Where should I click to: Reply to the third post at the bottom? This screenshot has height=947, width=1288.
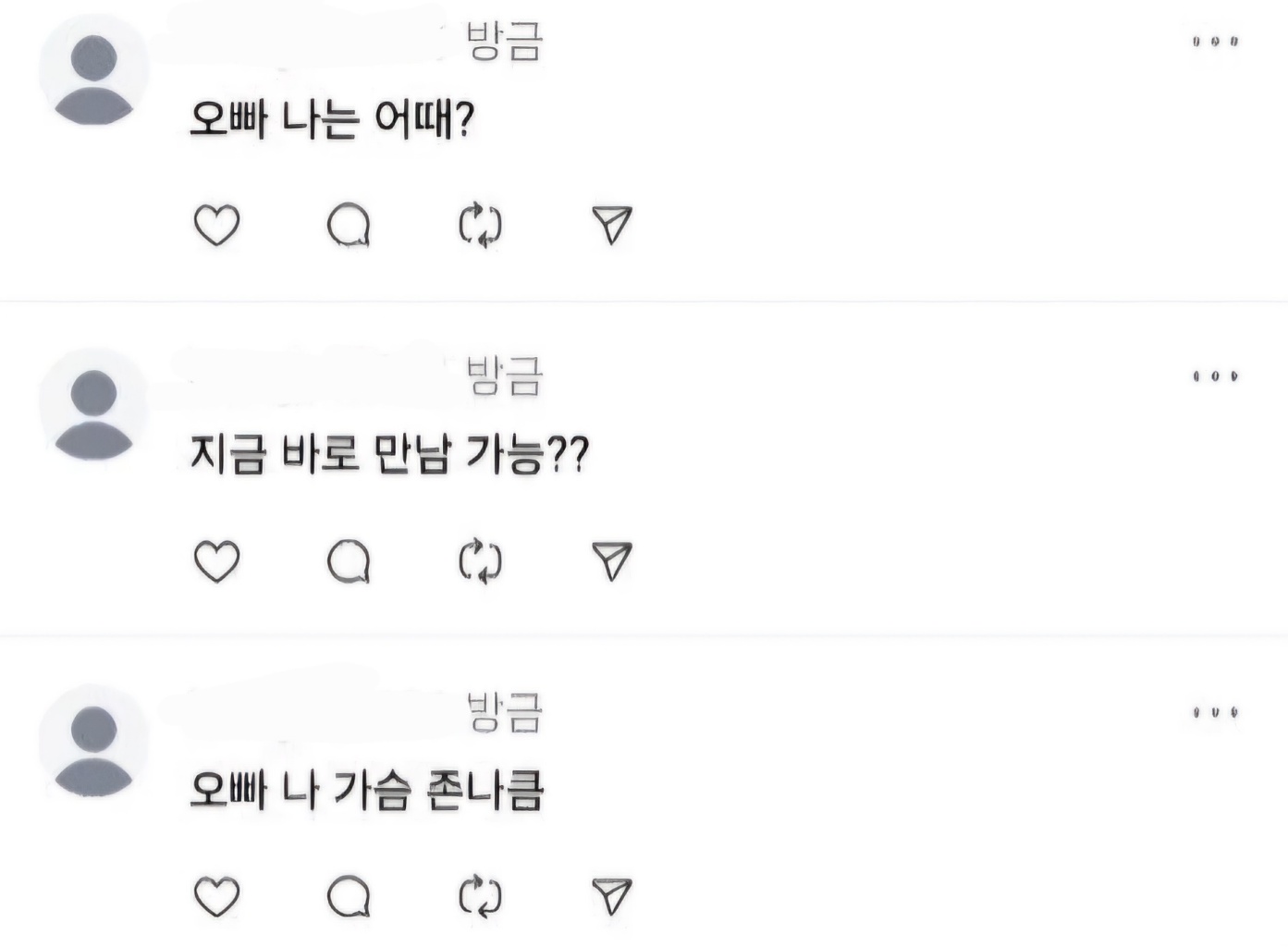[349, 896]
